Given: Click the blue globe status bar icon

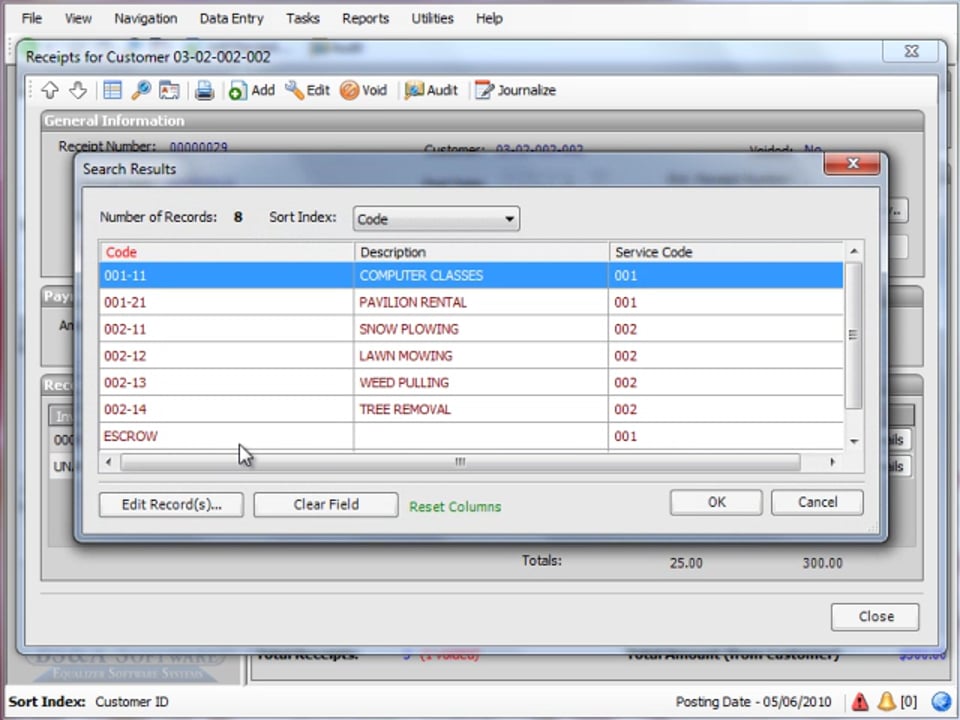Looking at the screenshot, I should 940,702.
